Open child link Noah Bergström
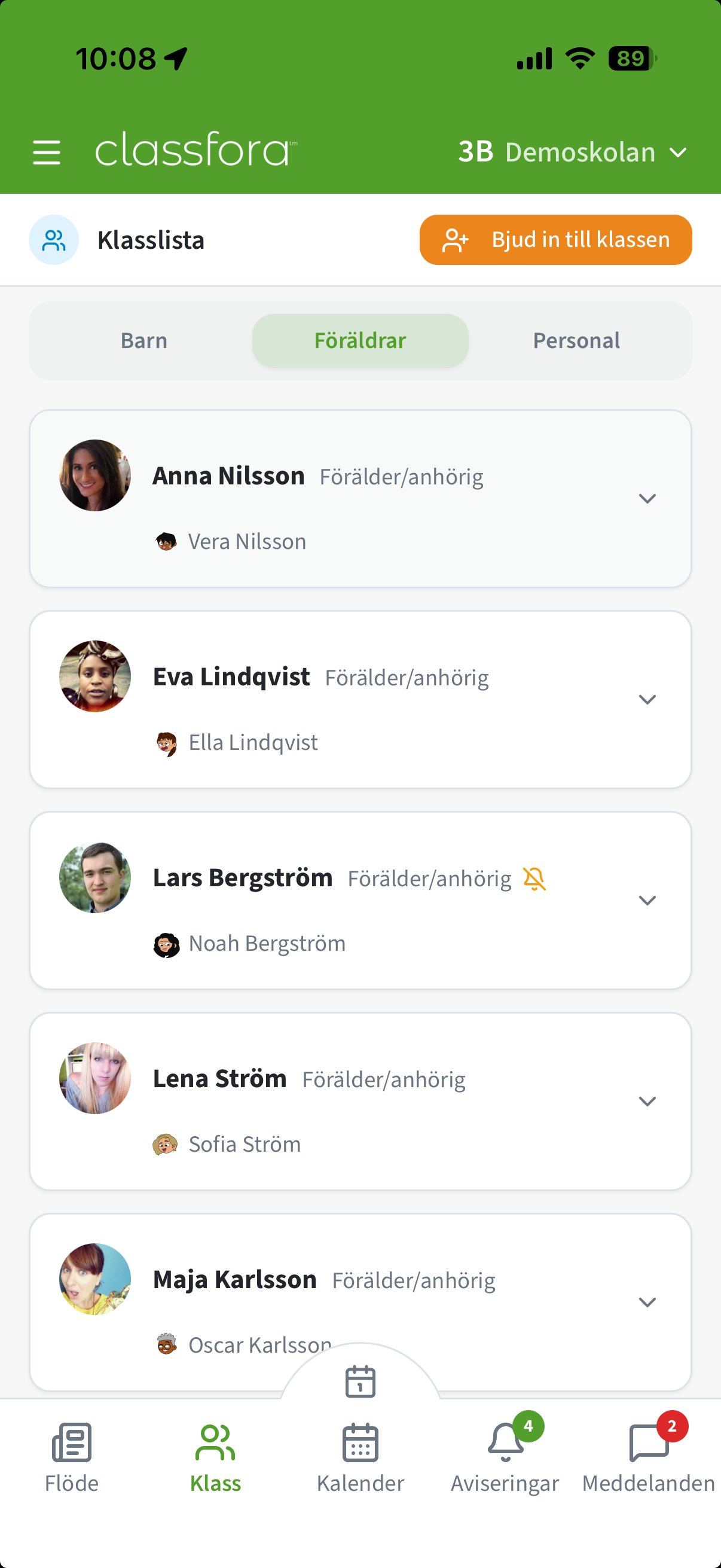 267,944
